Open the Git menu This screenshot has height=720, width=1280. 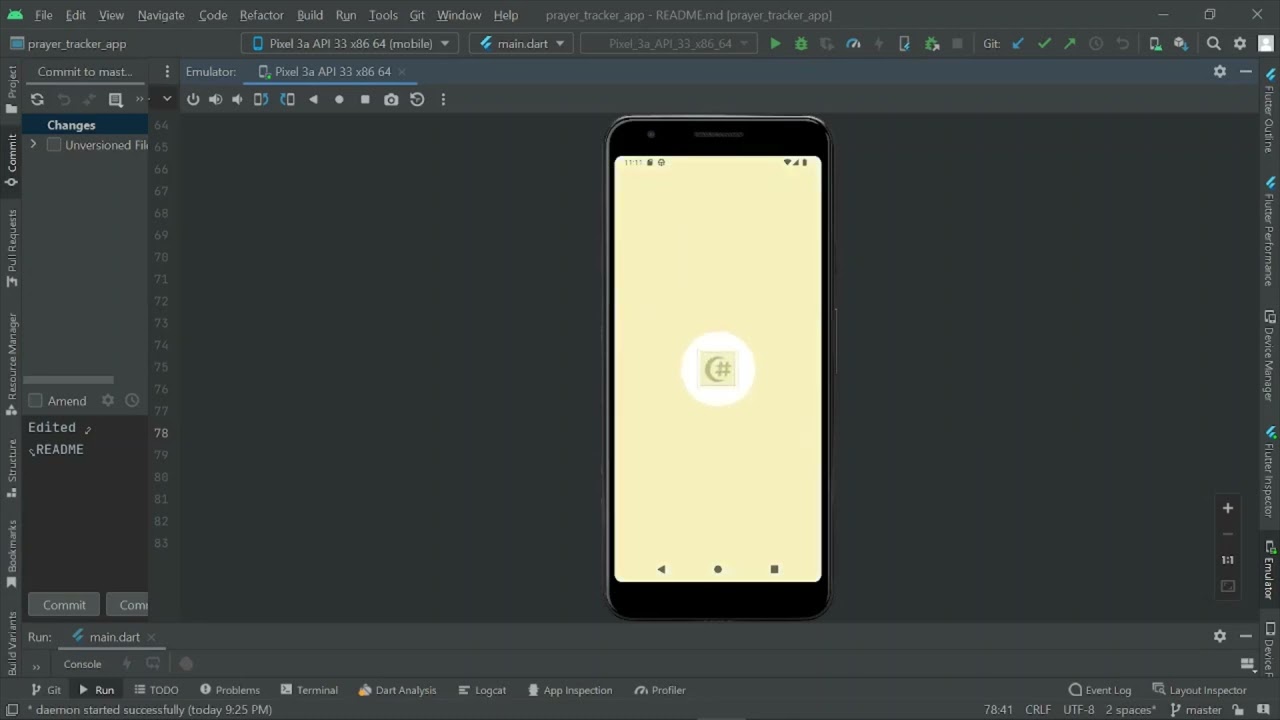[417, 15]
